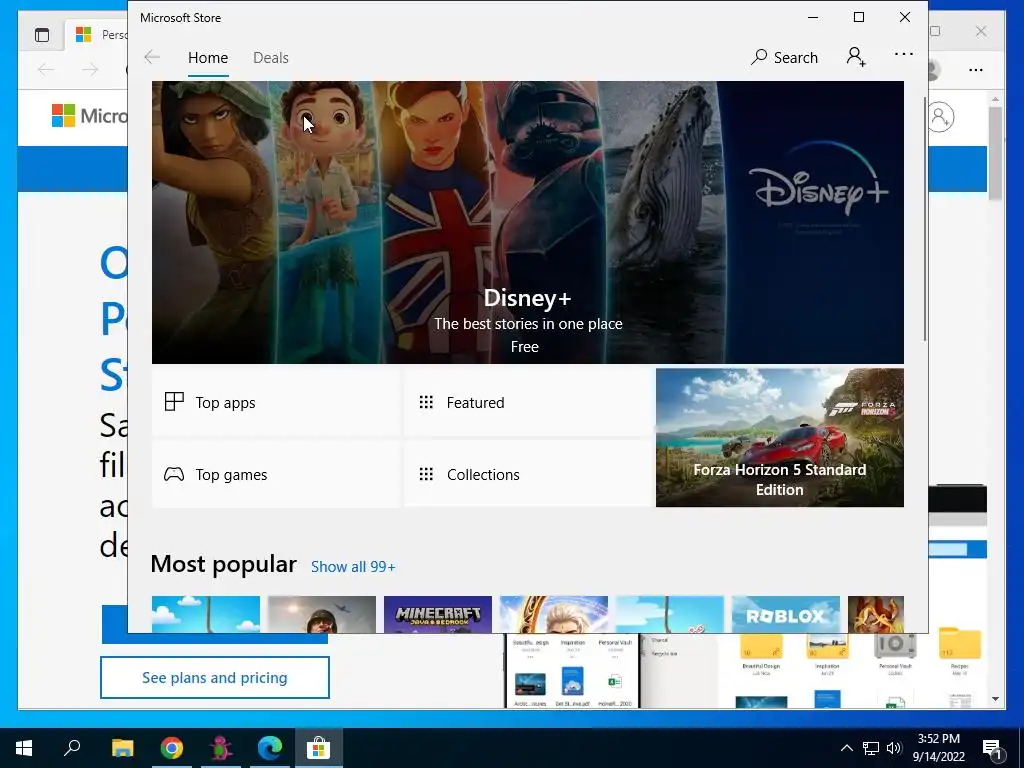Open File Explorer from the taskbar
Screen dimensions: 1024x768
[x=122, y=748]
